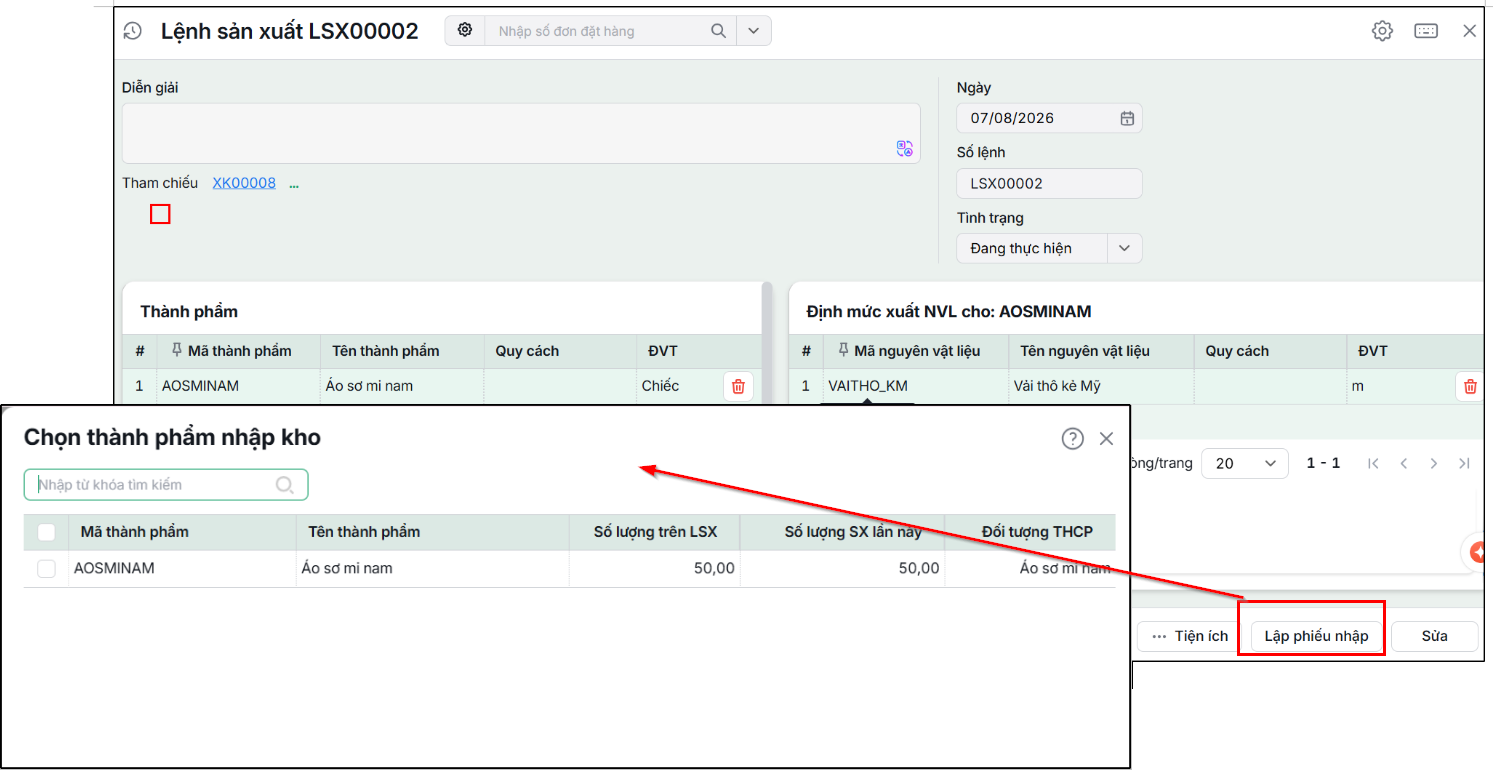Click Chiếc unit cell

pyautogui.click(x=676, y=386)
